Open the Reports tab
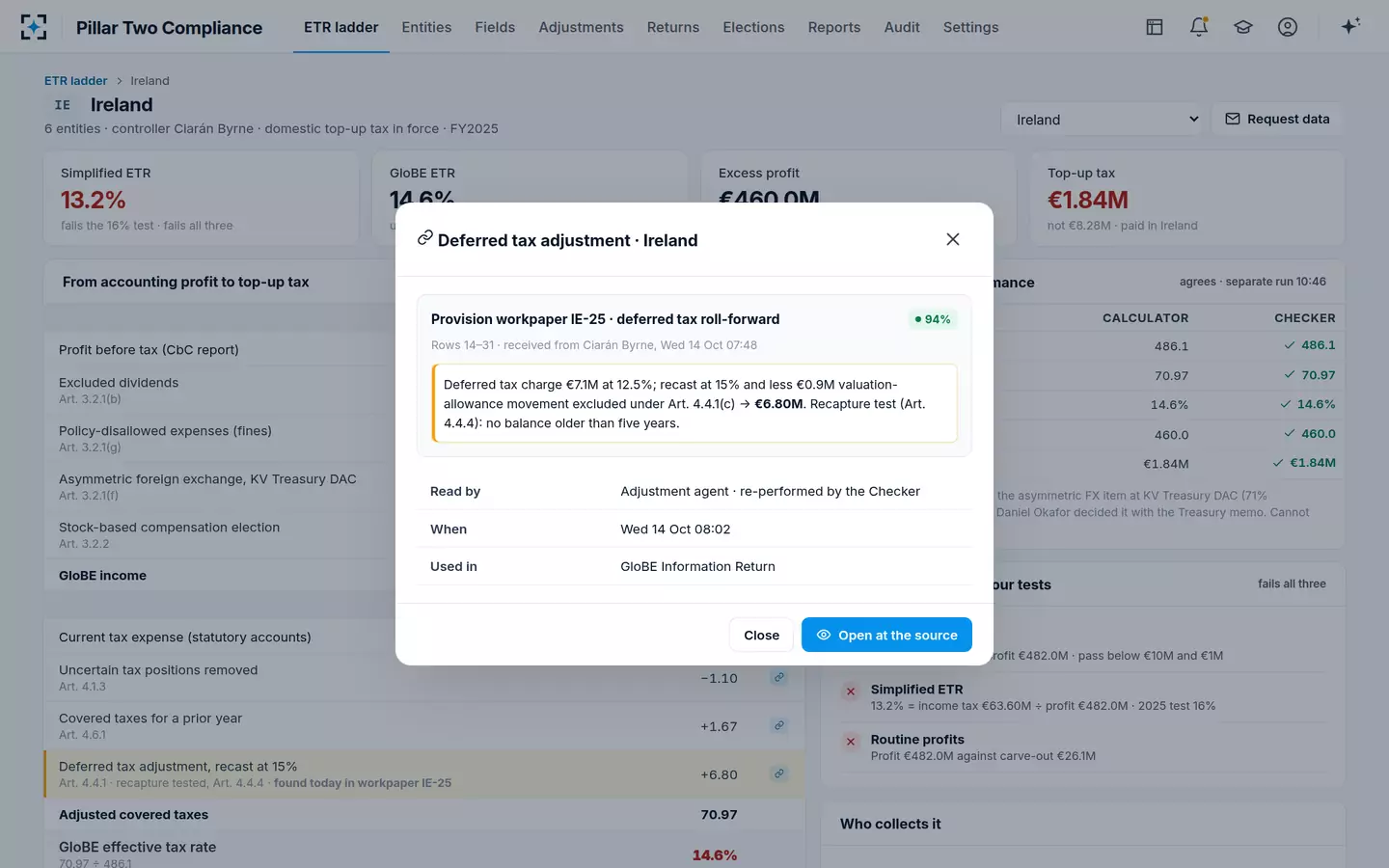The image size is (1389, 868). point(834,27)
